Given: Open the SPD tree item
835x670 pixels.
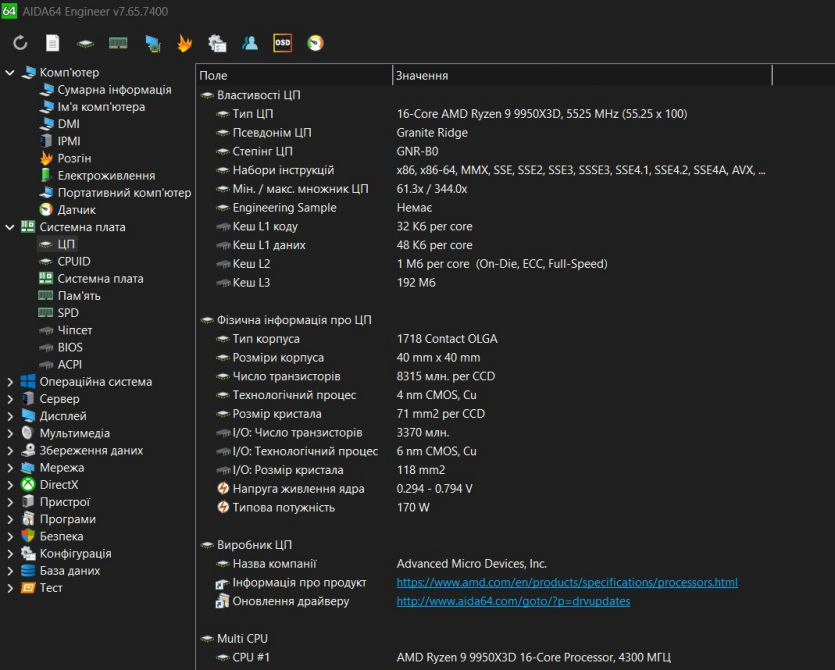Looking at the screenshot, I should 68,313.
